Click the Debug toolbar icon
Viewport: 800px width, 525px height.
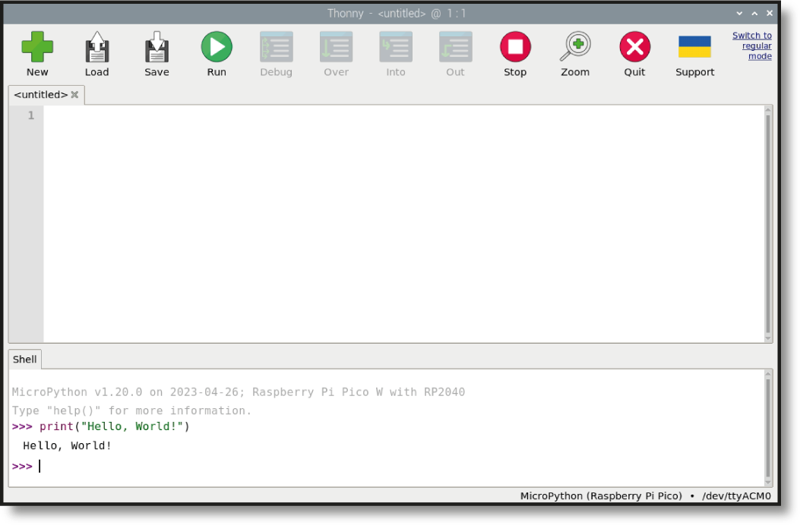276,47
